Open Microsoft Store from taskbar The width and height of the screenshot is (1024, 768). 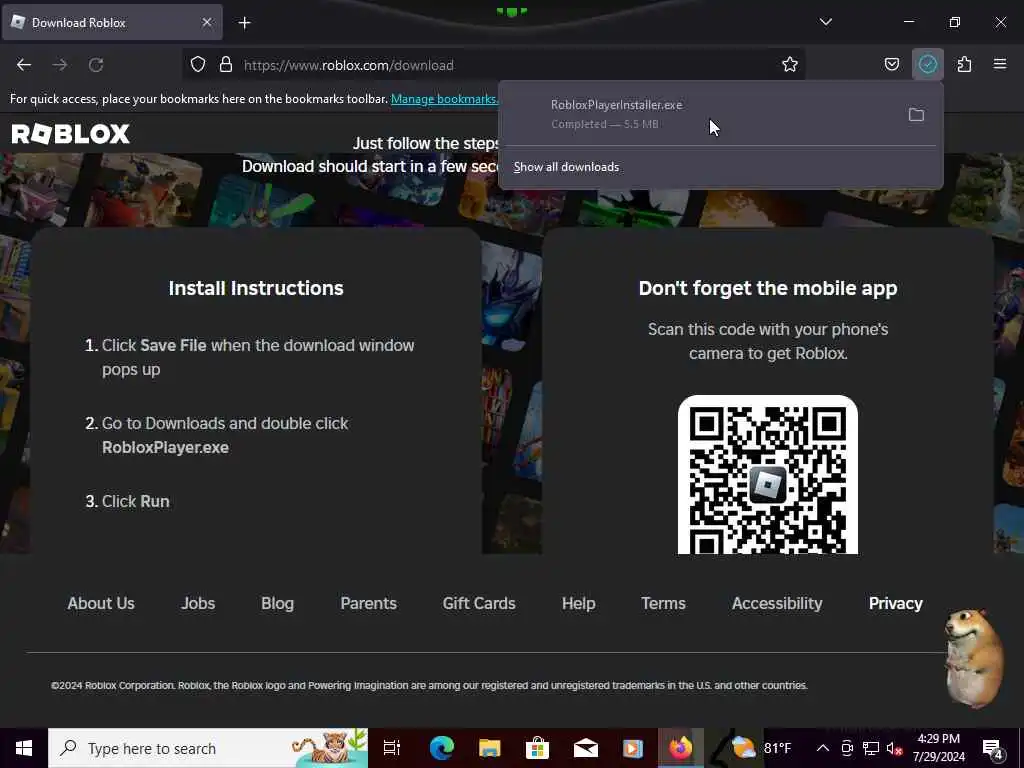click(x=537, y=748)
